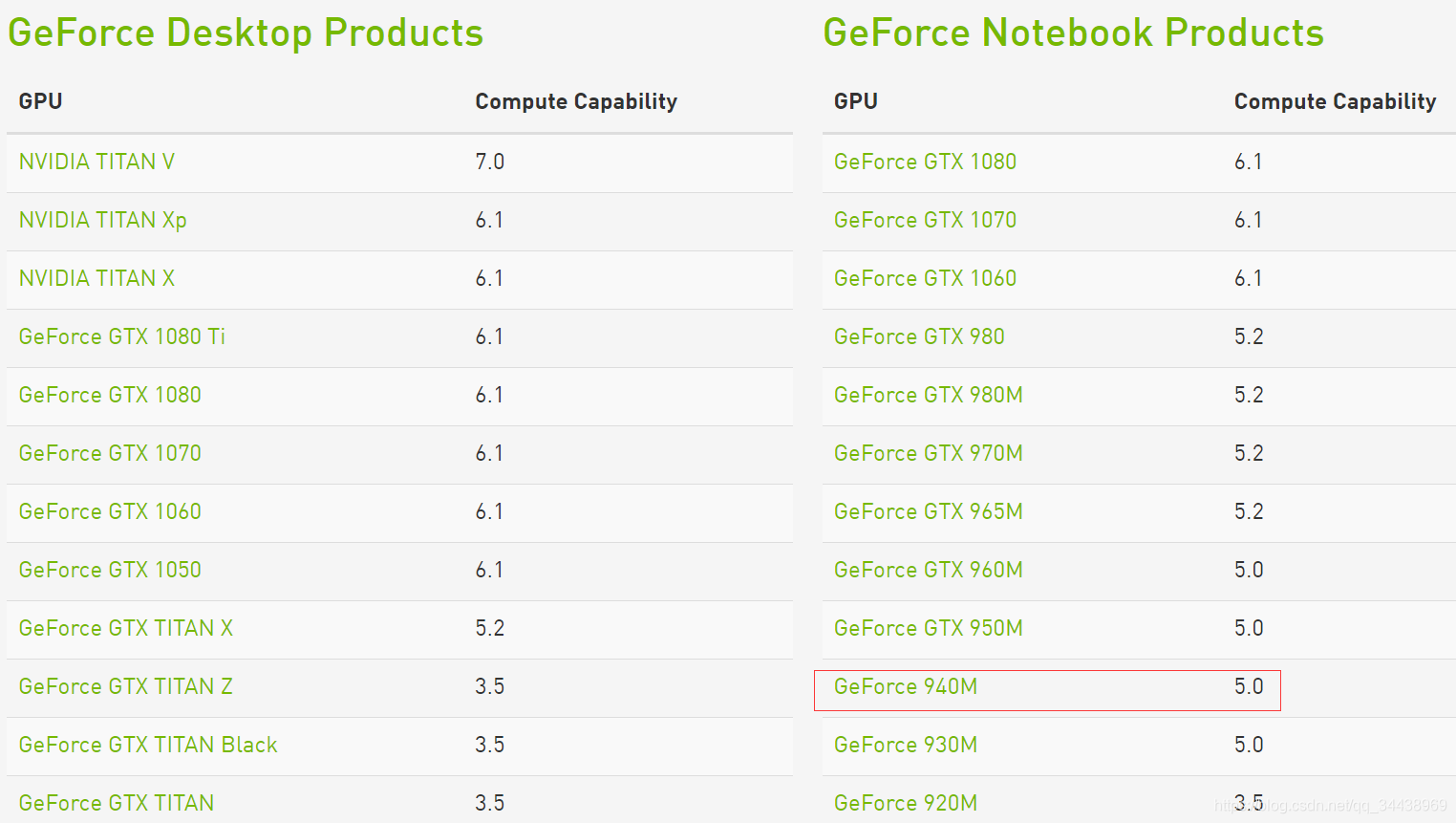Image resolution: width=1456 pixels, height=823 pixels.
Task: Open the NVIDIA TITAN Xp link
Action: click(x=102, y=220)
